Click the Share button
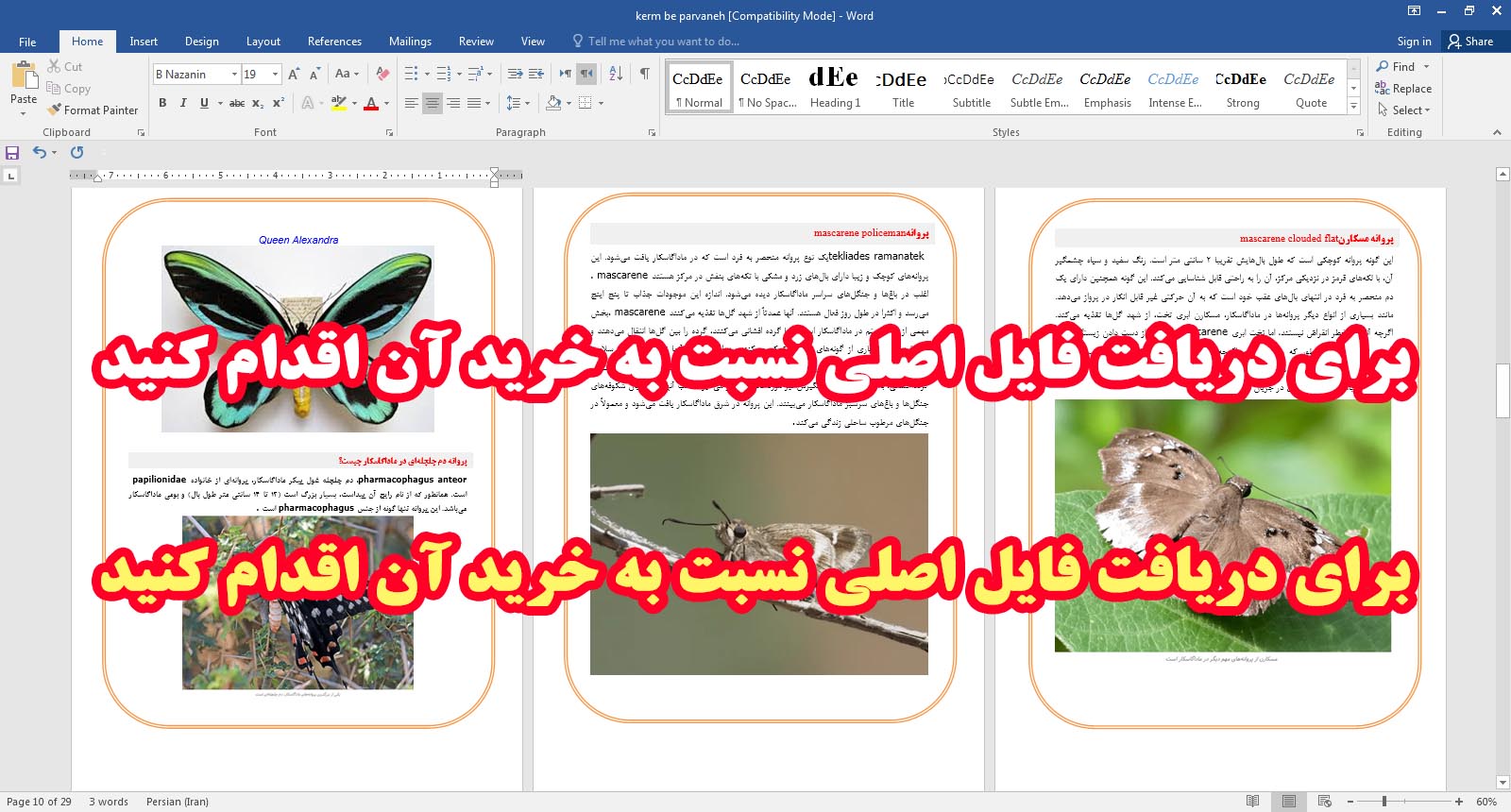Screen dimensions: 1511x812 coord(1470,42)
